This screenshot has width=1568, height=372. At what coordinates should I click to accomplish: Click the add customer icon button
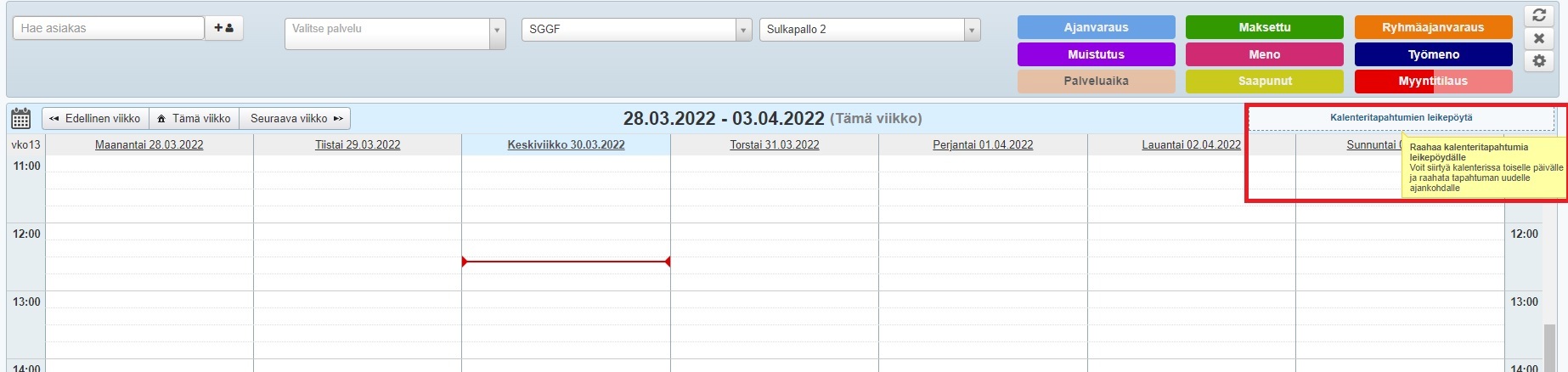pos(224,28)
